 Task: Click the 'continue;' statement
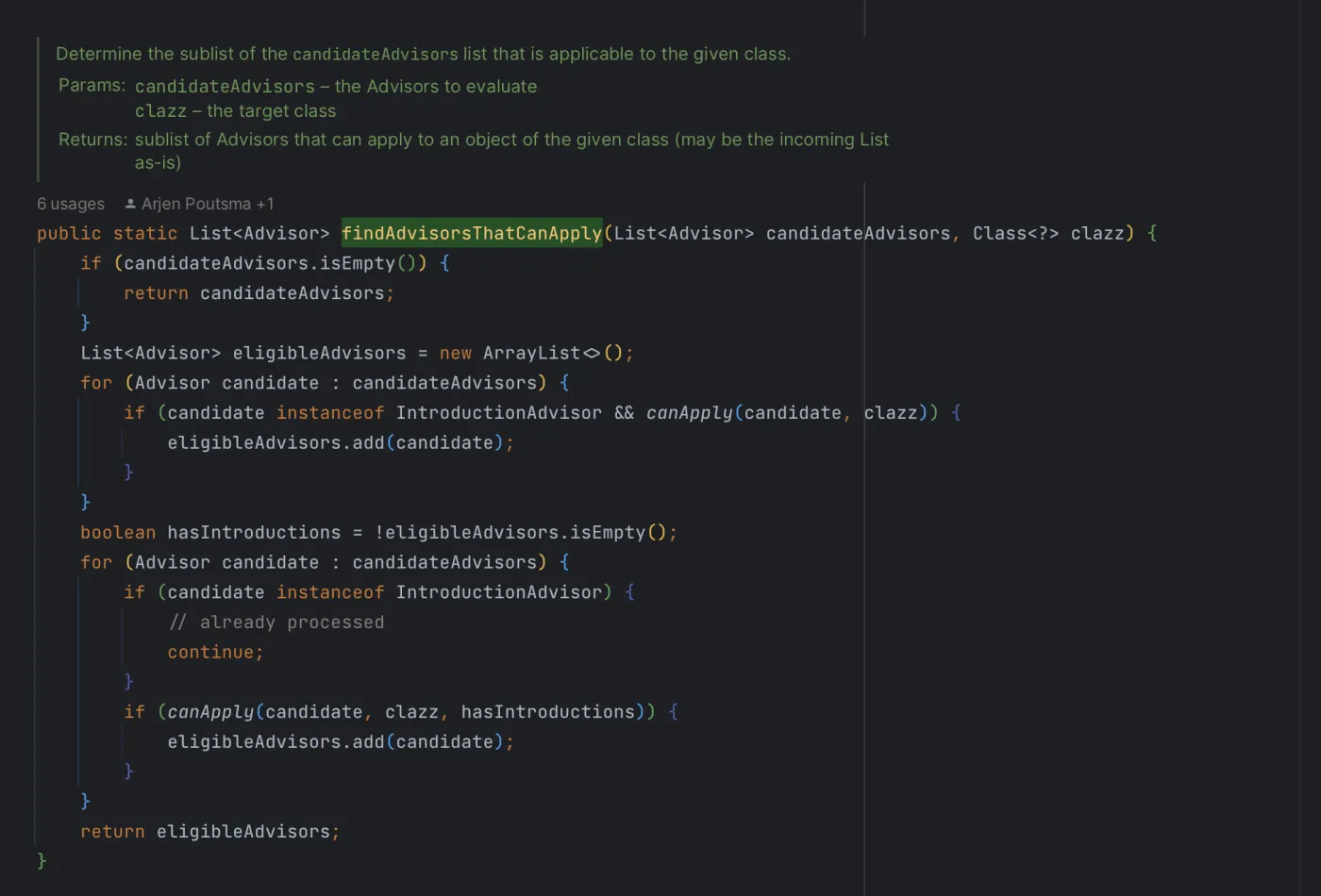(215, 653)
